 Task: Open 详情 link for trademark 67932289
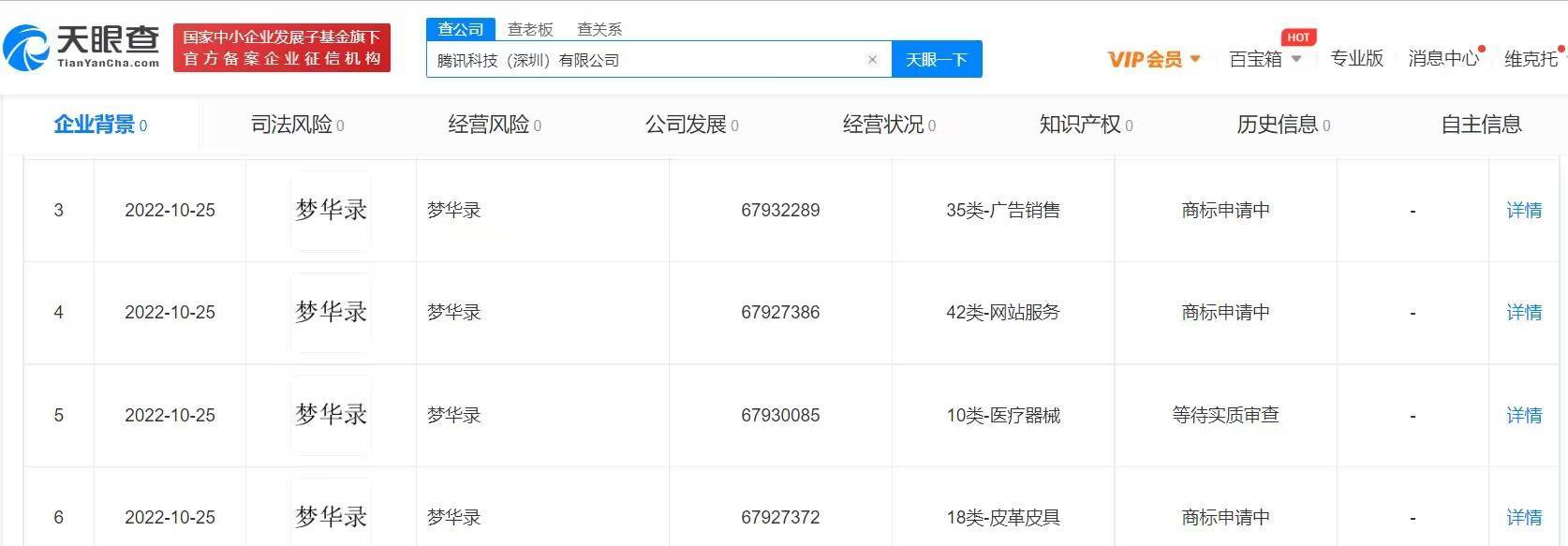1524,211
